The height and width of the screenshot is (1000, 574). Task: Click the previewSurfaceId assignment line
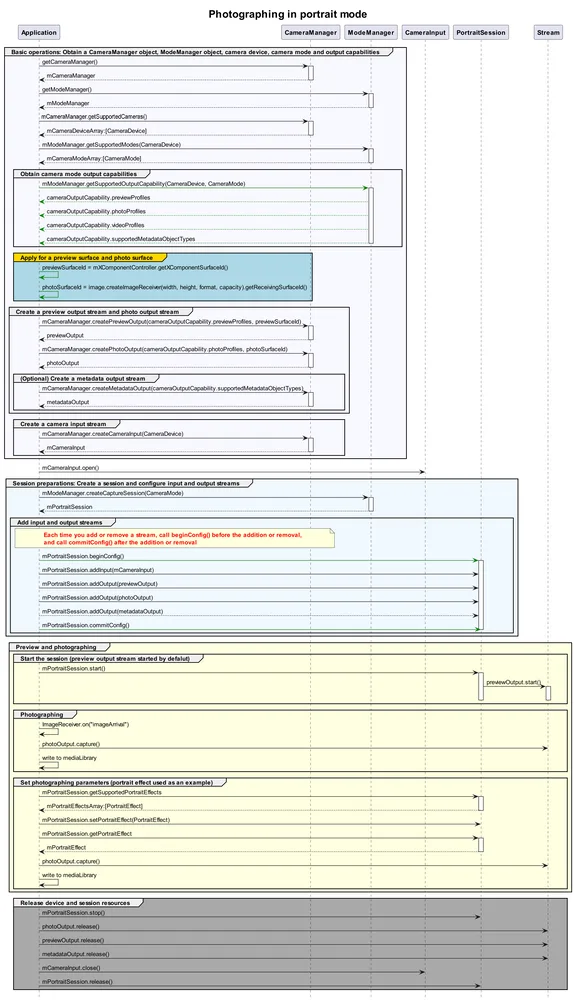click(135, 268)
